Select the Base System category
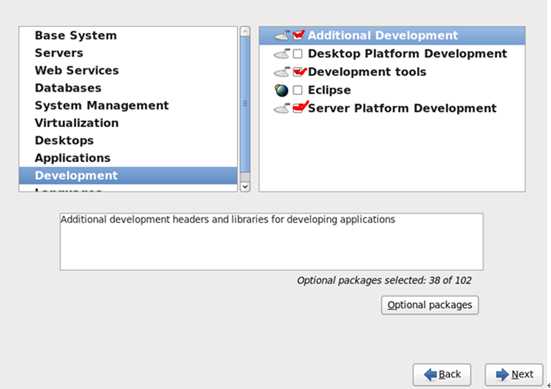This screenshot has width=551, height=389. 128,35
